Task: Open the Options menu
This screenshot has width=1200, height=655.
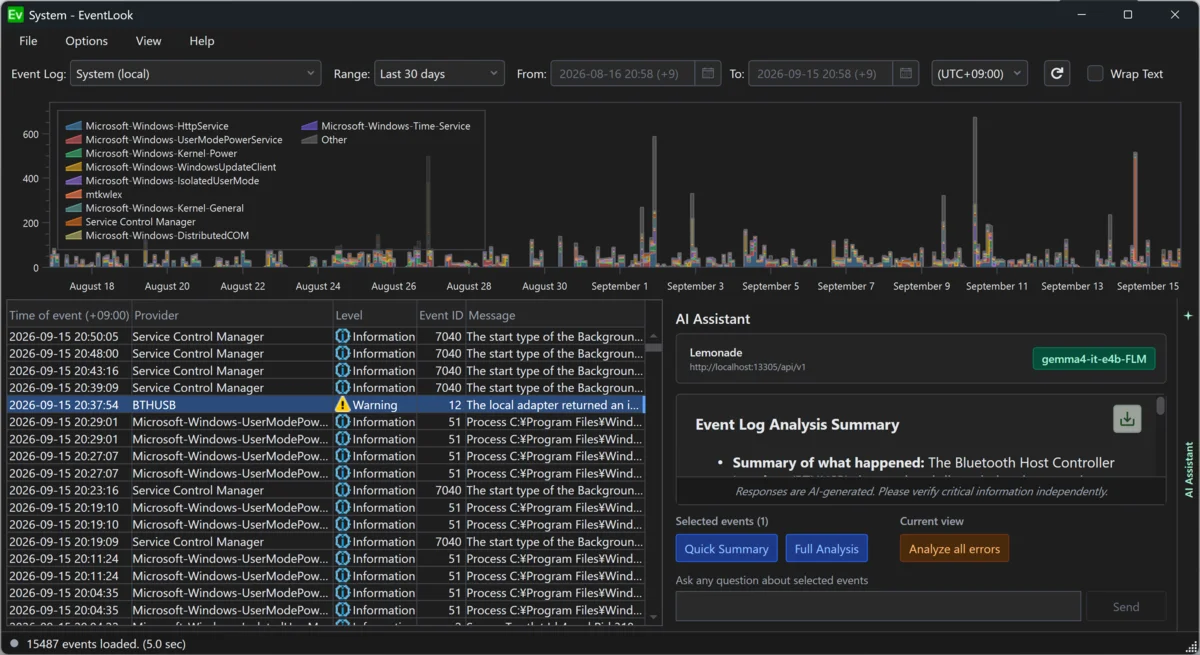Action: (86, 41)
